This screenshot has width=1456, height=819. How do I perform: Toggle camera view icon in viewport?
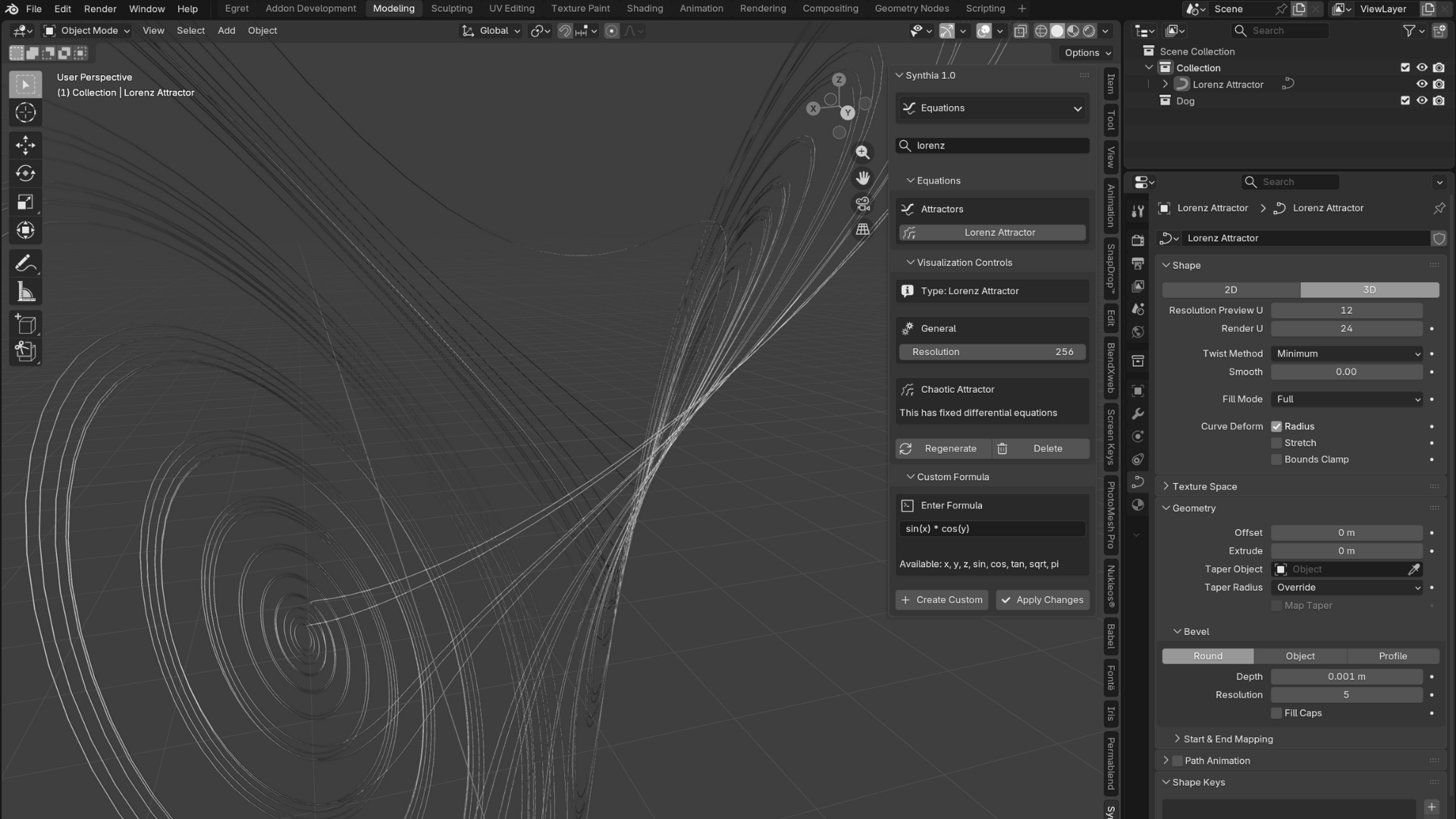(x=862, y=204)
